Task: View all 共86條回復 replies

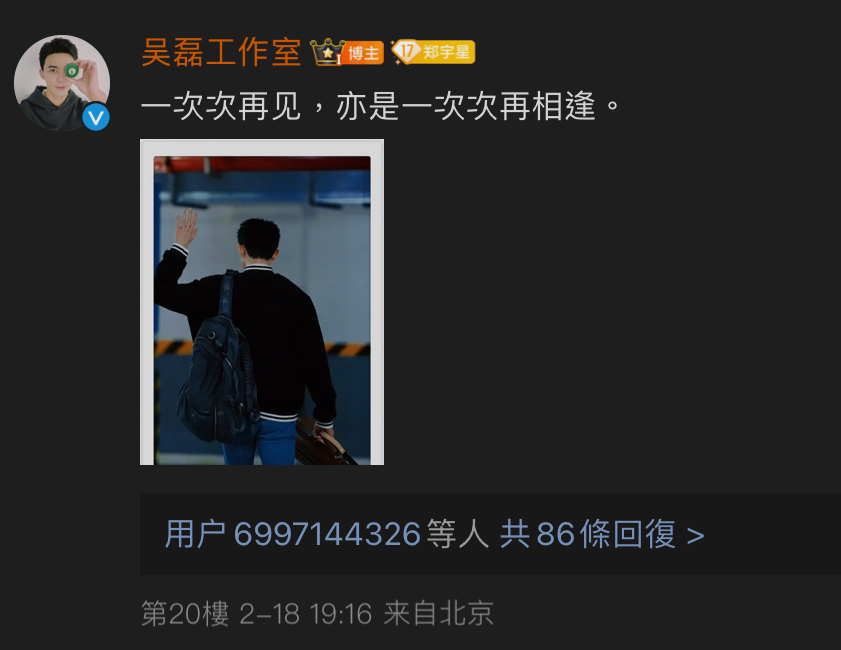Action: (587, 534)
